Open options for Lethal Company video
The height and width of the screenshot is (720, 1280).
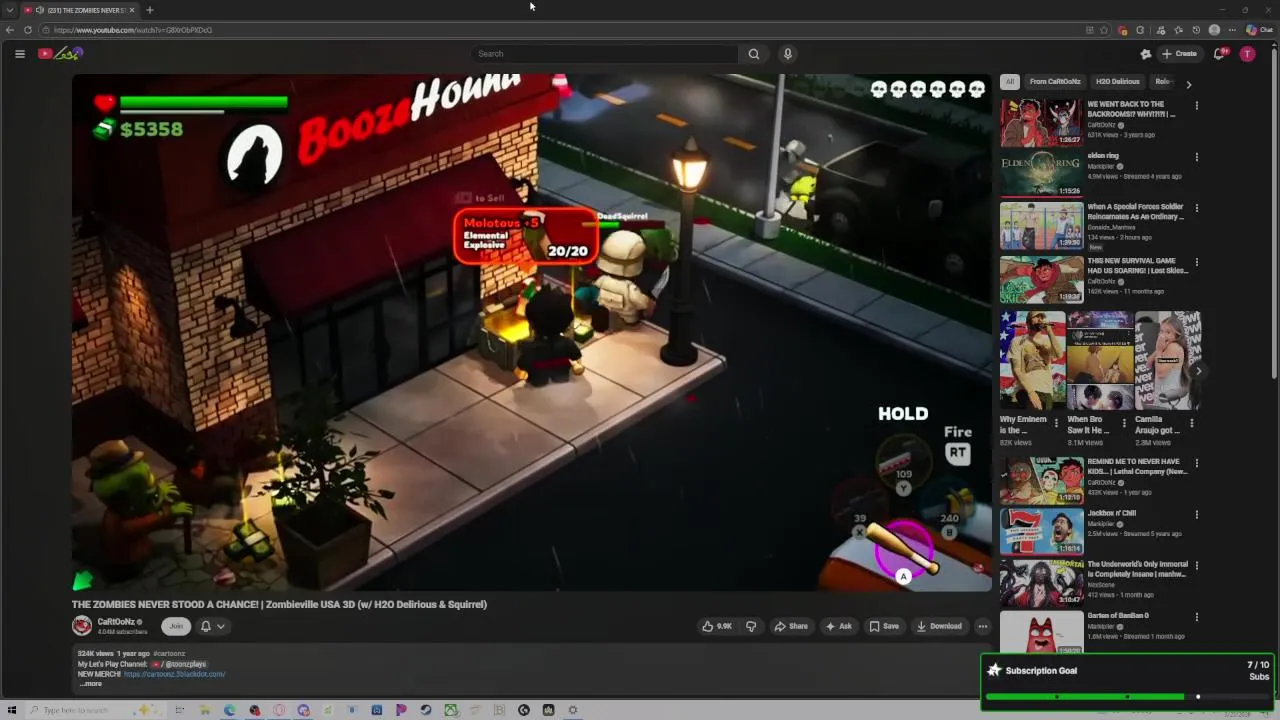pyautogui.click(x=1196, y=463)
